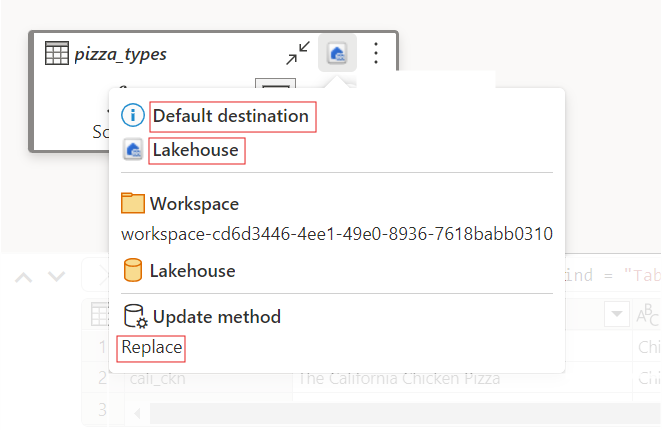Click the Update method database icon

[135, 316]
